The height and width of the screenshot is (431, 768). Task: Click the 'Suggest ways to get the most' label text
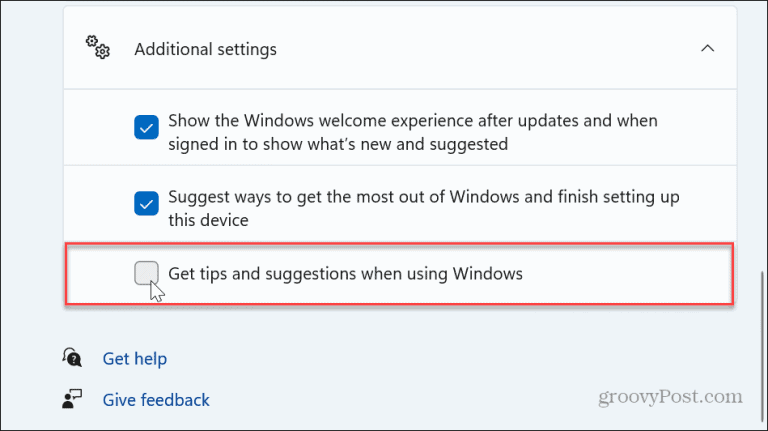pyautogui.click(x=424, y=208)
